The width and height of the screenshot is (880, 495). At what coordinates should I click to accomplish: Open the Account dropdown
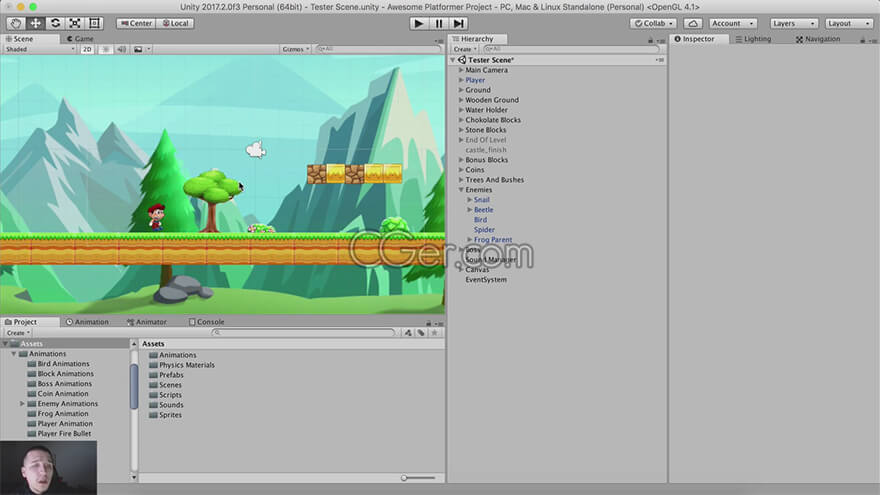(x=732, y=24)
